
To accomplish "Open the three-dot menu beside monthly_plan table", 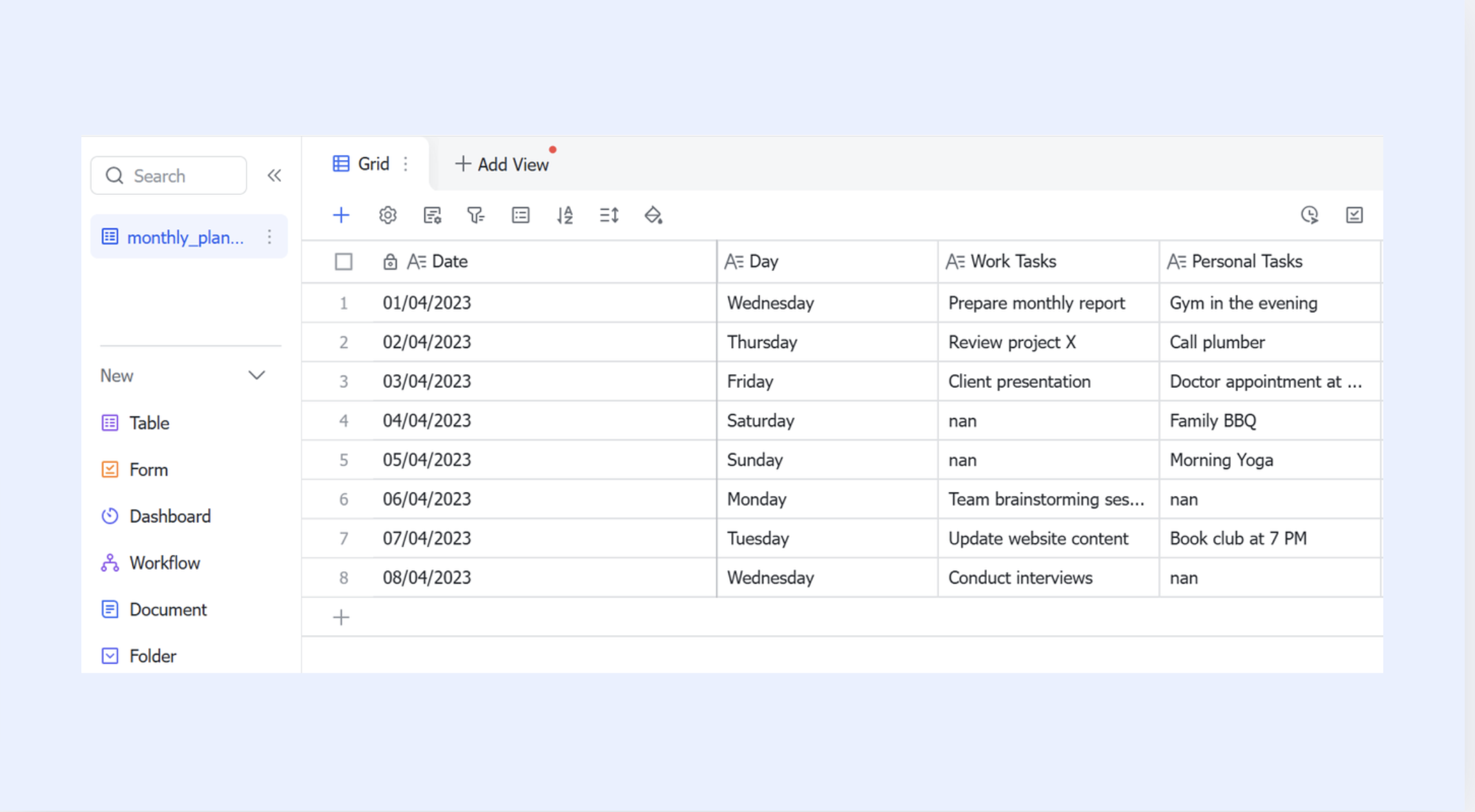I will (269, 237).
